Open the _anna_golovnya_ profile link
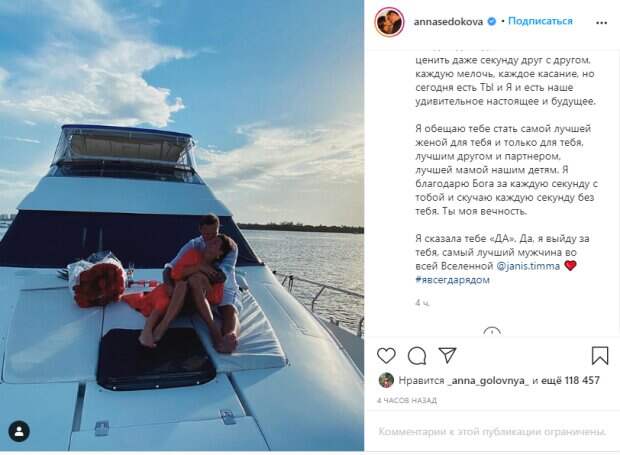The width and height of the screenshot is (620, 455). (x=491, y=380)
